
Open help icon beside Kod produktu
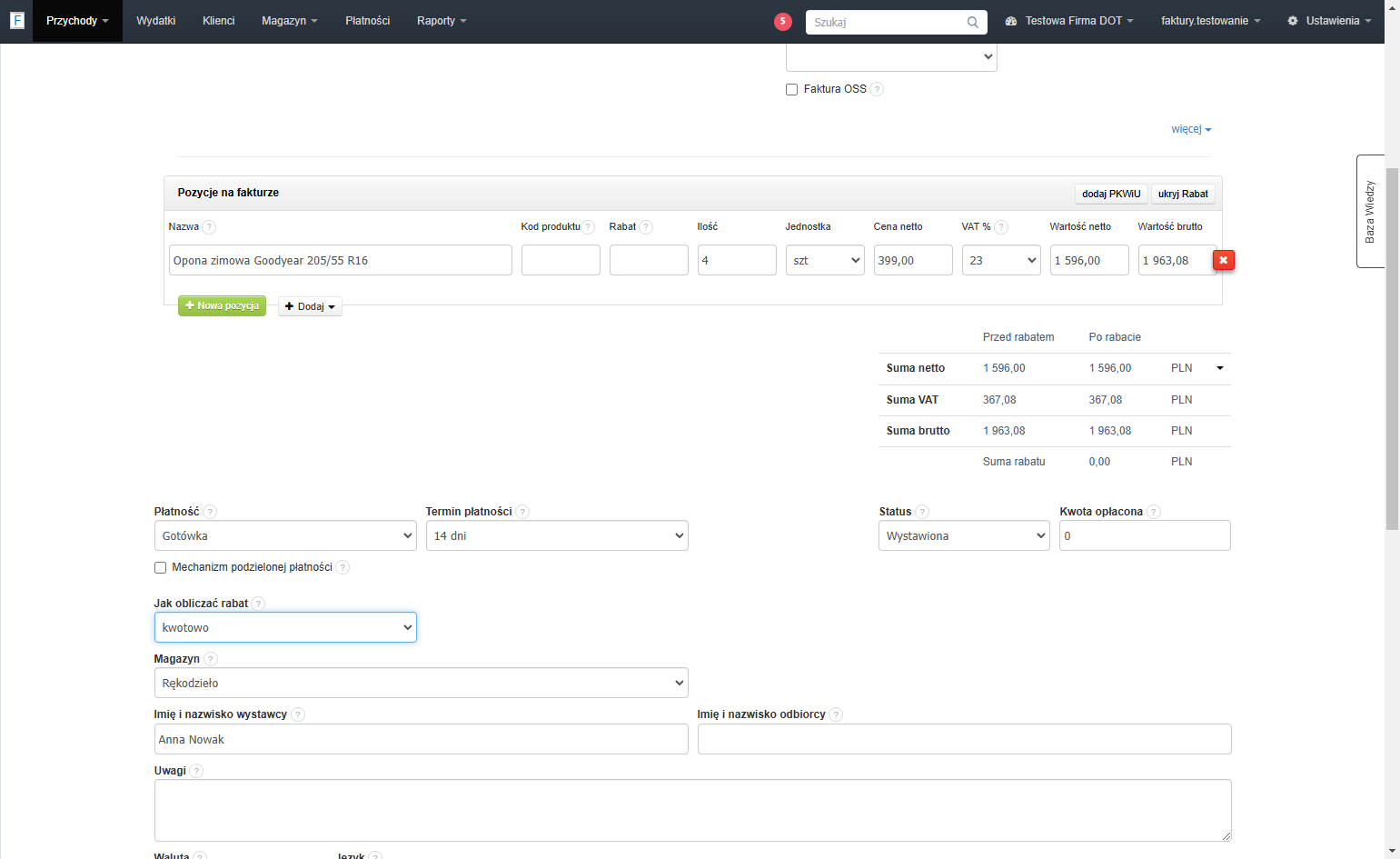tap(589, 227)
